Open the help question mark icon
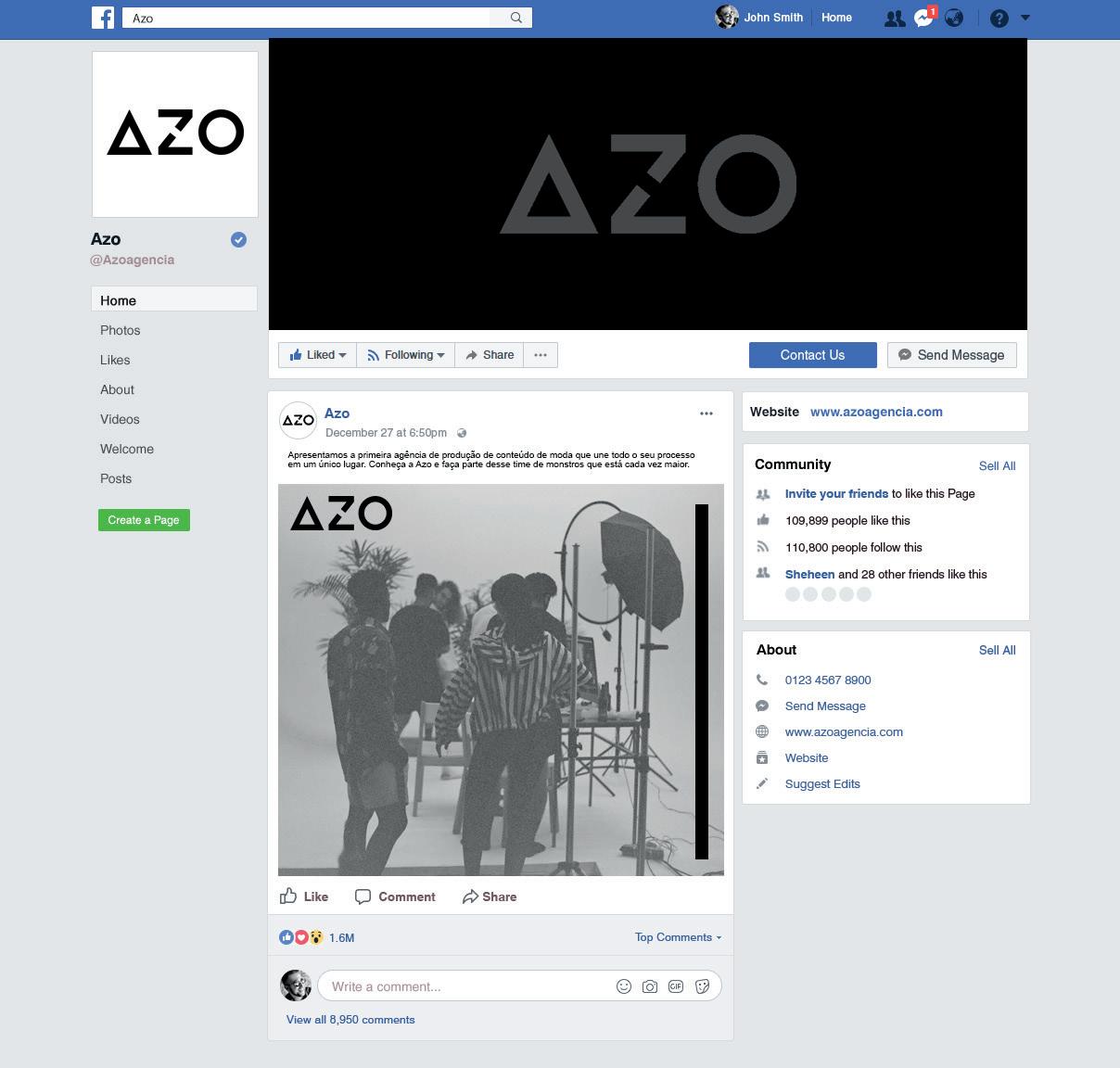The width and height of the screenshot is (1120, 1068). (999, 18)
